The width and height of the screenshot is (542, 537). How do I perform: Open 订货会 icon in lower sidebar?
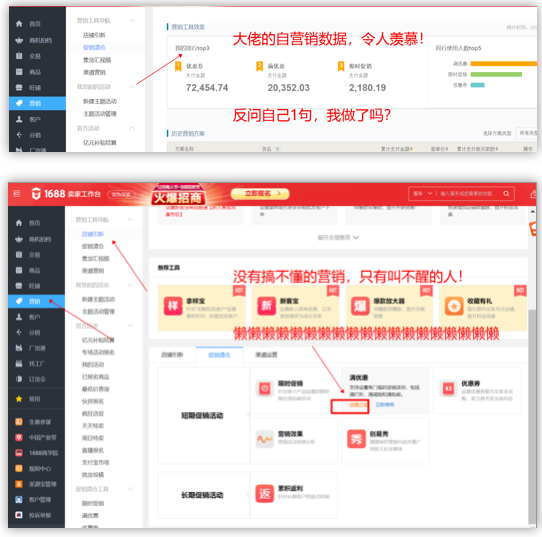point(19,379)
